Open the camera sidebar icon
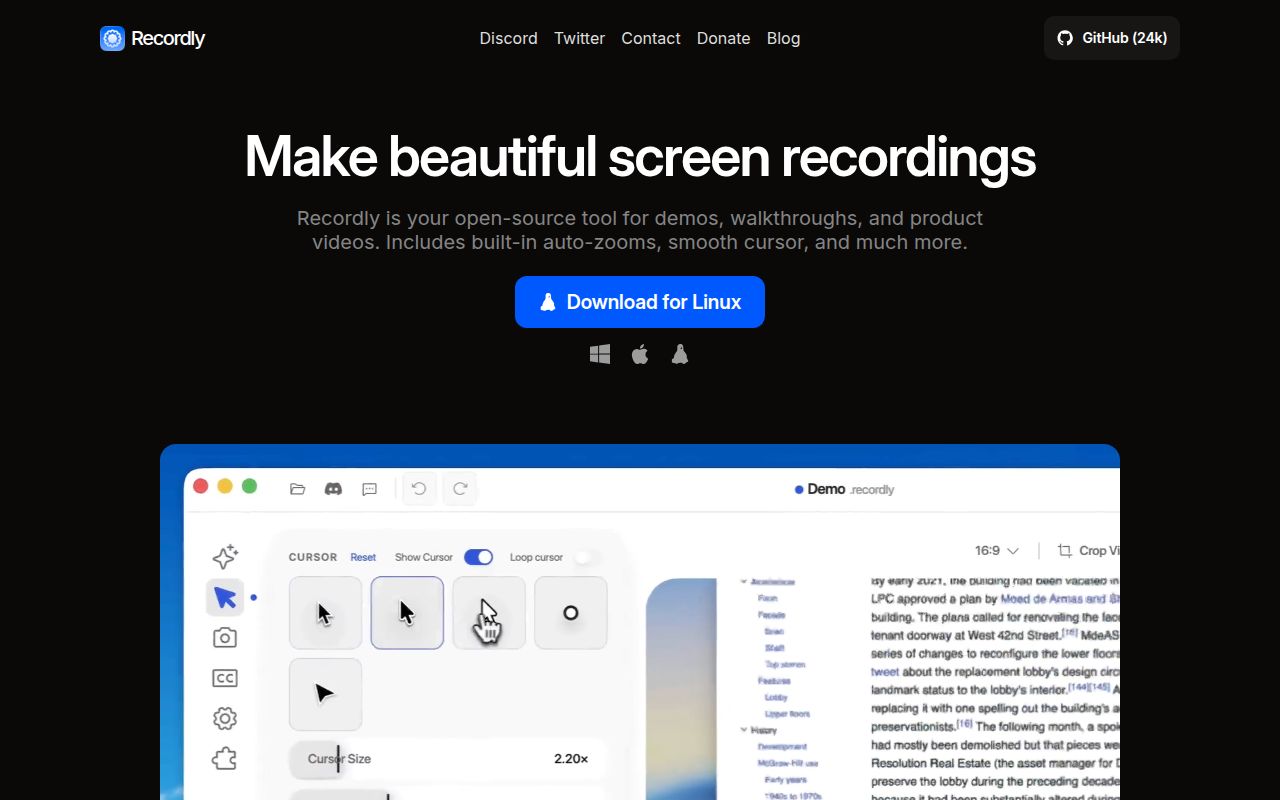The image size is (1280, 800). click(x=225, y=637)
